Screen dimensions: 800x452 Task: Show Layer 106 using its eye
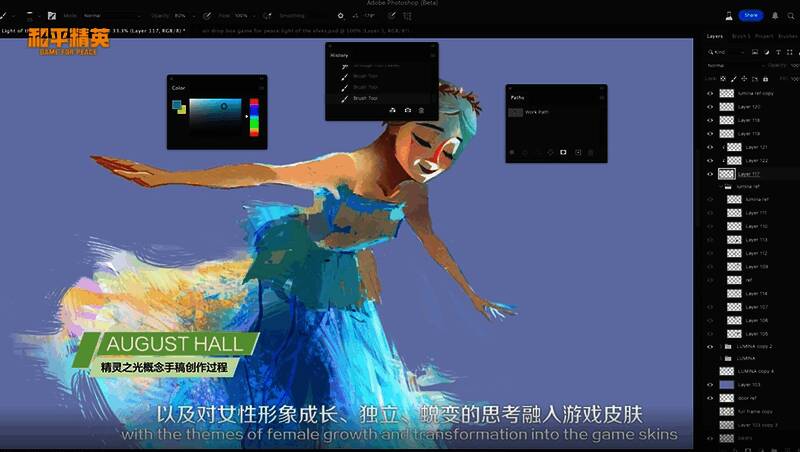click(710, 320)
